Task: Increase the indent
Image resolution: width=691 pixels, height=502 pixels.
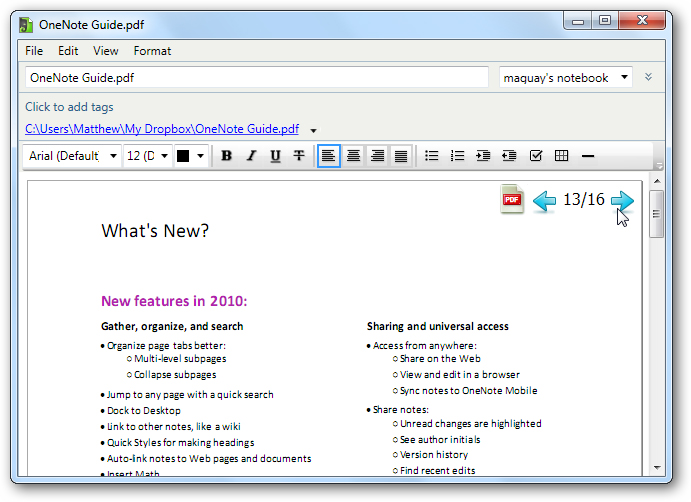Action: (x=484, y=156)
